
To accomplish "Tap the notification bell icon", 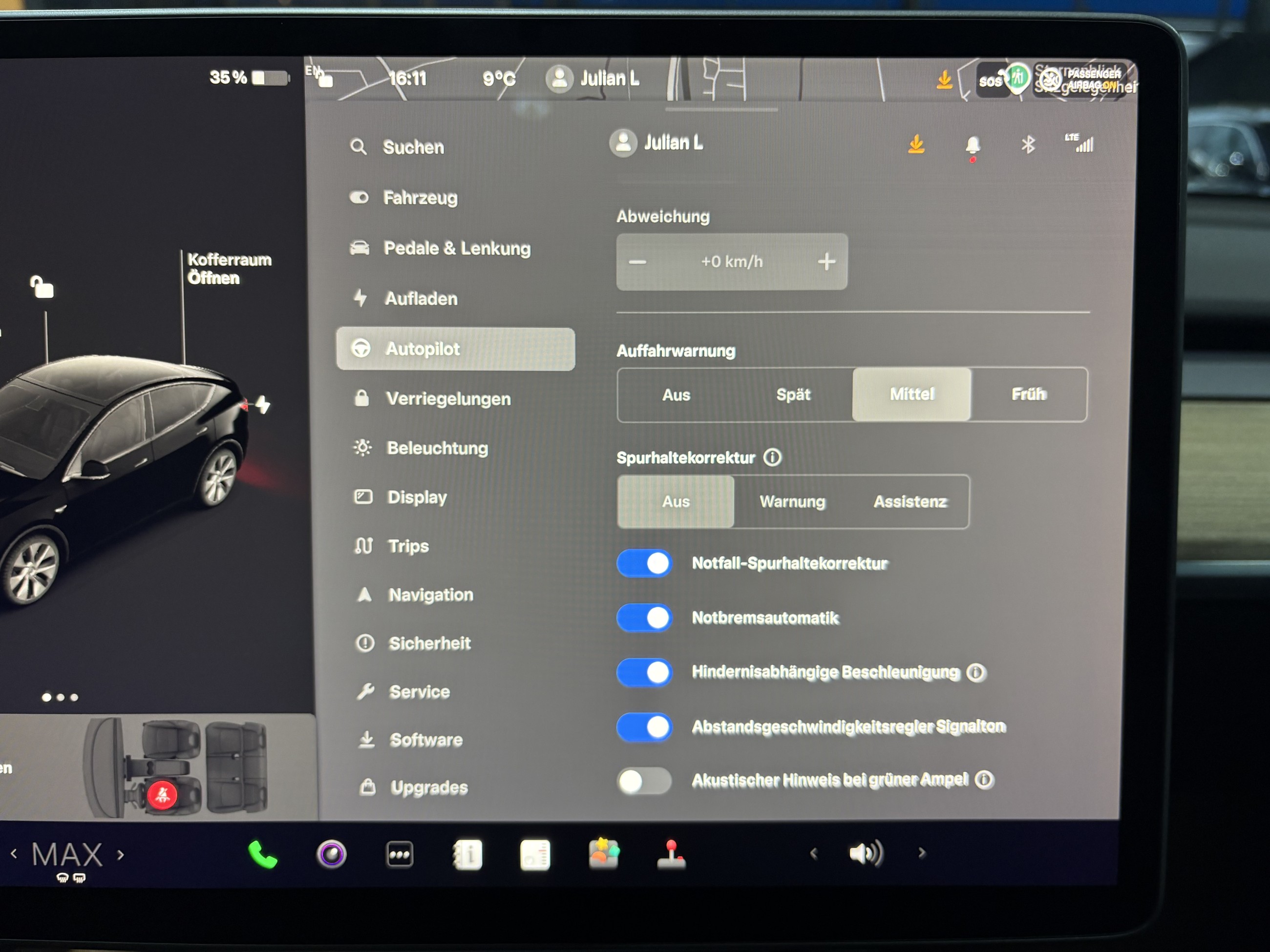I will pos(972,145).
